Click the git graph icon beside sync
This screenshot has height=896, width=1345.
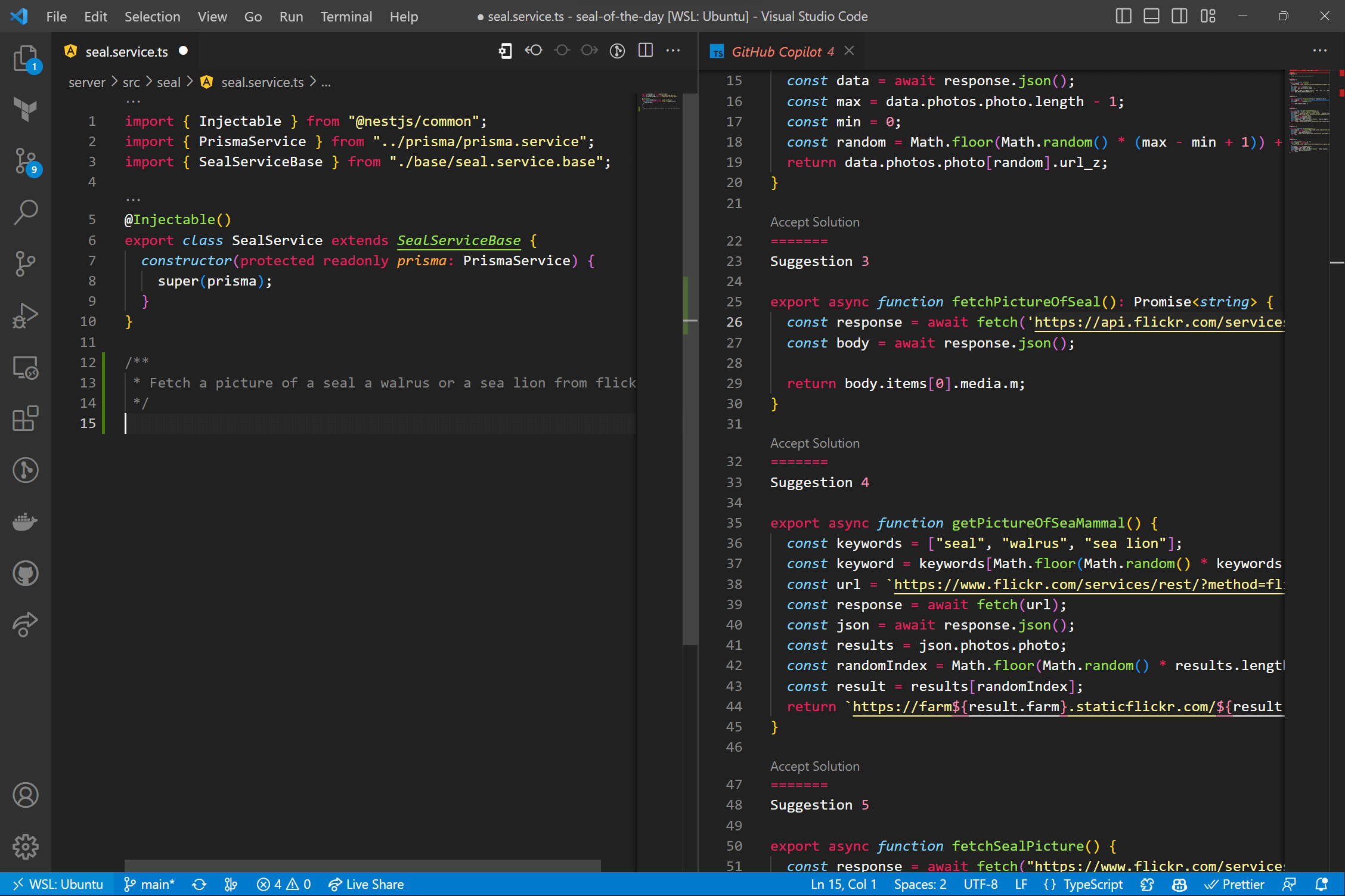pyautogui.click(x=231, y=885)
